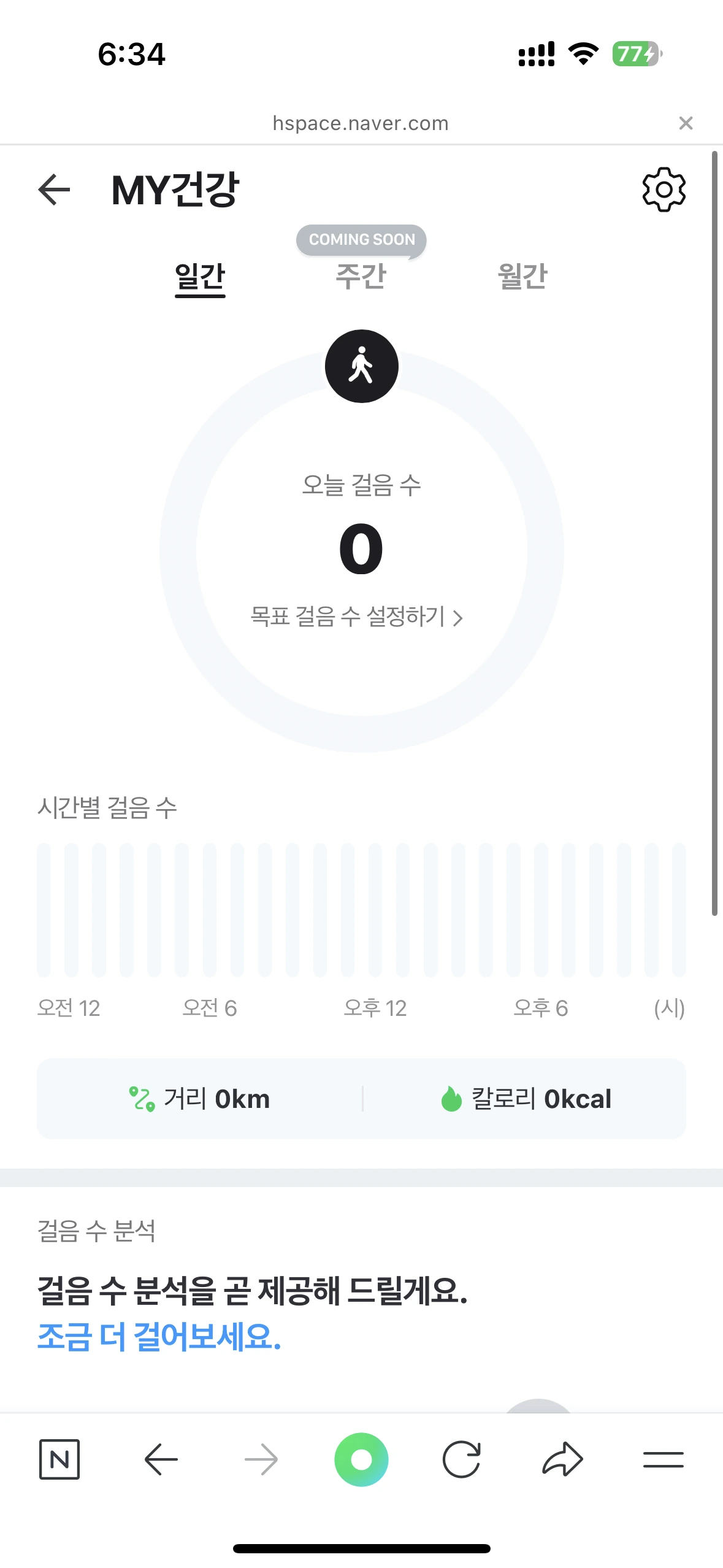The width and height of the screenshot is (723, 1568).
Task: Select the 일간 tab
Action: coord(200,277)
